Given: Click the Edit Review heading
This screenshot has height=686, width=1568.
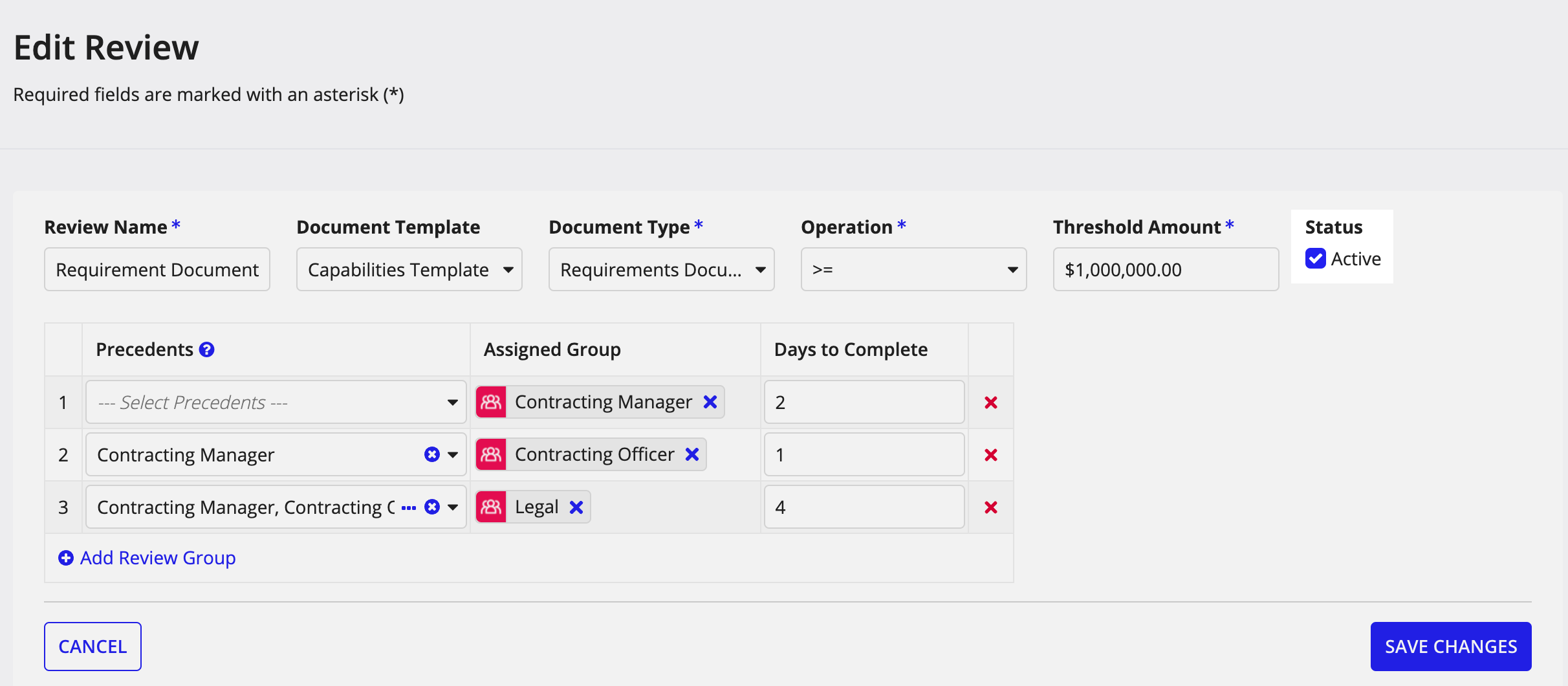Looking at the screenshot, I should [107, 48].
